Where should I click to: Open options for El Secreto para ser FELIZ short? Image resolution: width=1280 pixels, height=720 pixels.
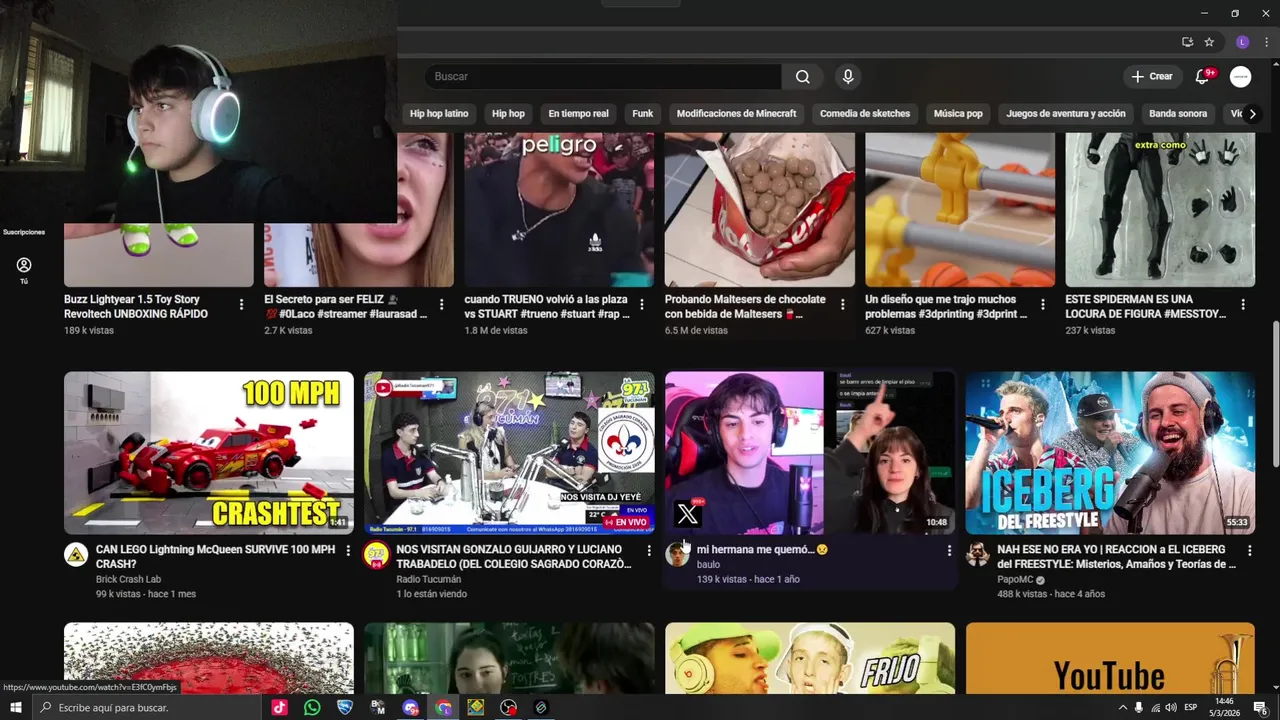click(441, 305)
